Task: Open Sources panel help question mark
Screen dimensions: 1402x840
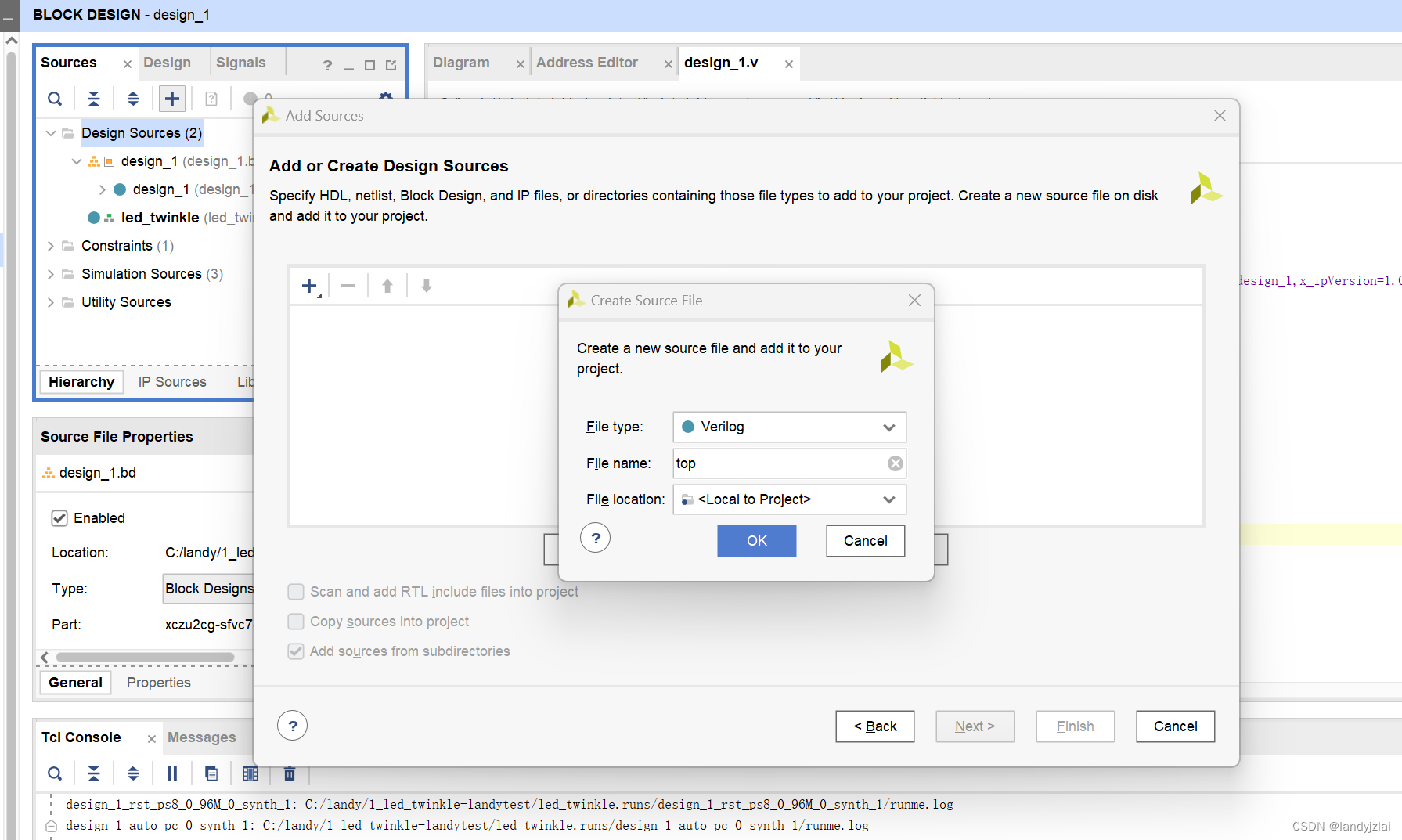Action: point(327,65)
